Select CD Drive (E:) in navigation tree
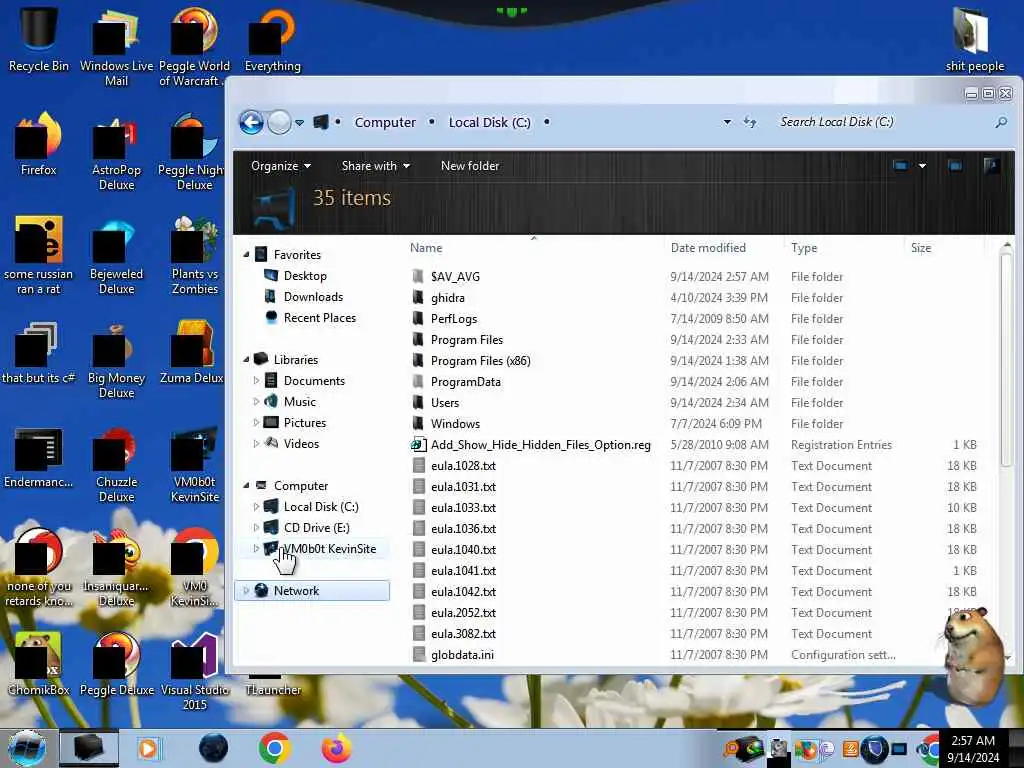 click(316, 528)
